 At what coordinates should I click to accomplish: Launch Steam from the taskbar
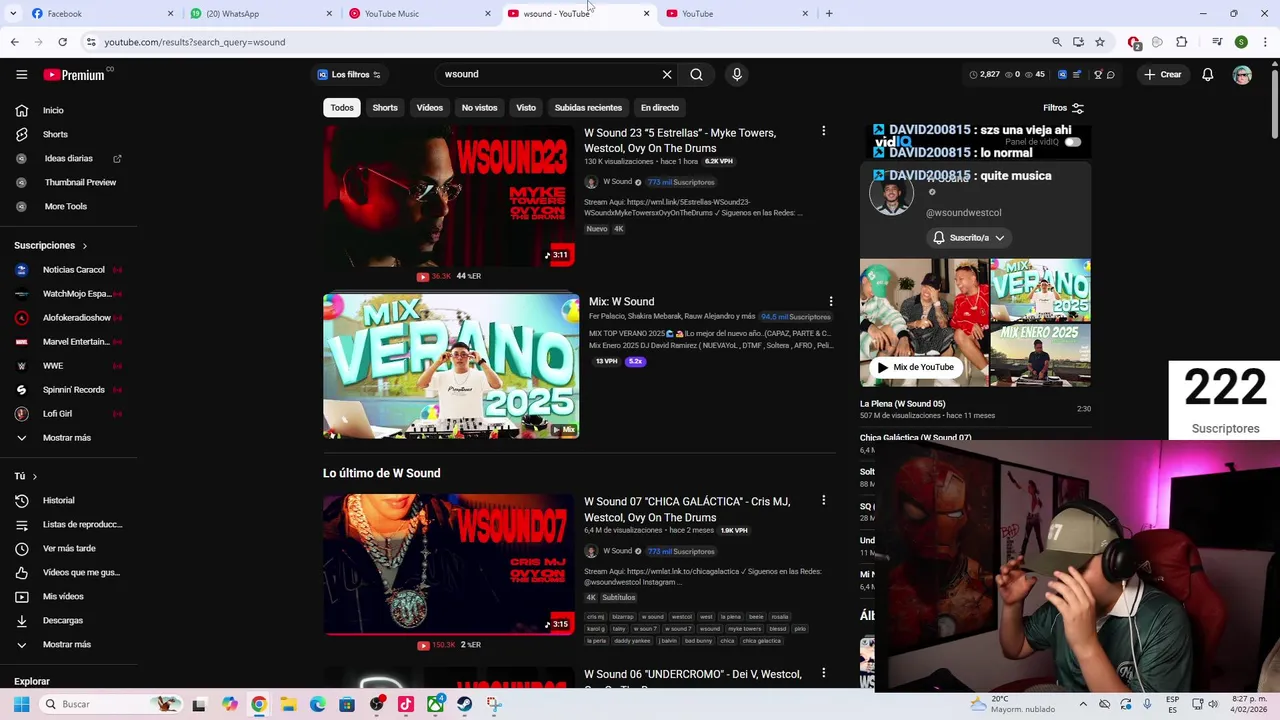tap(464, 704)
